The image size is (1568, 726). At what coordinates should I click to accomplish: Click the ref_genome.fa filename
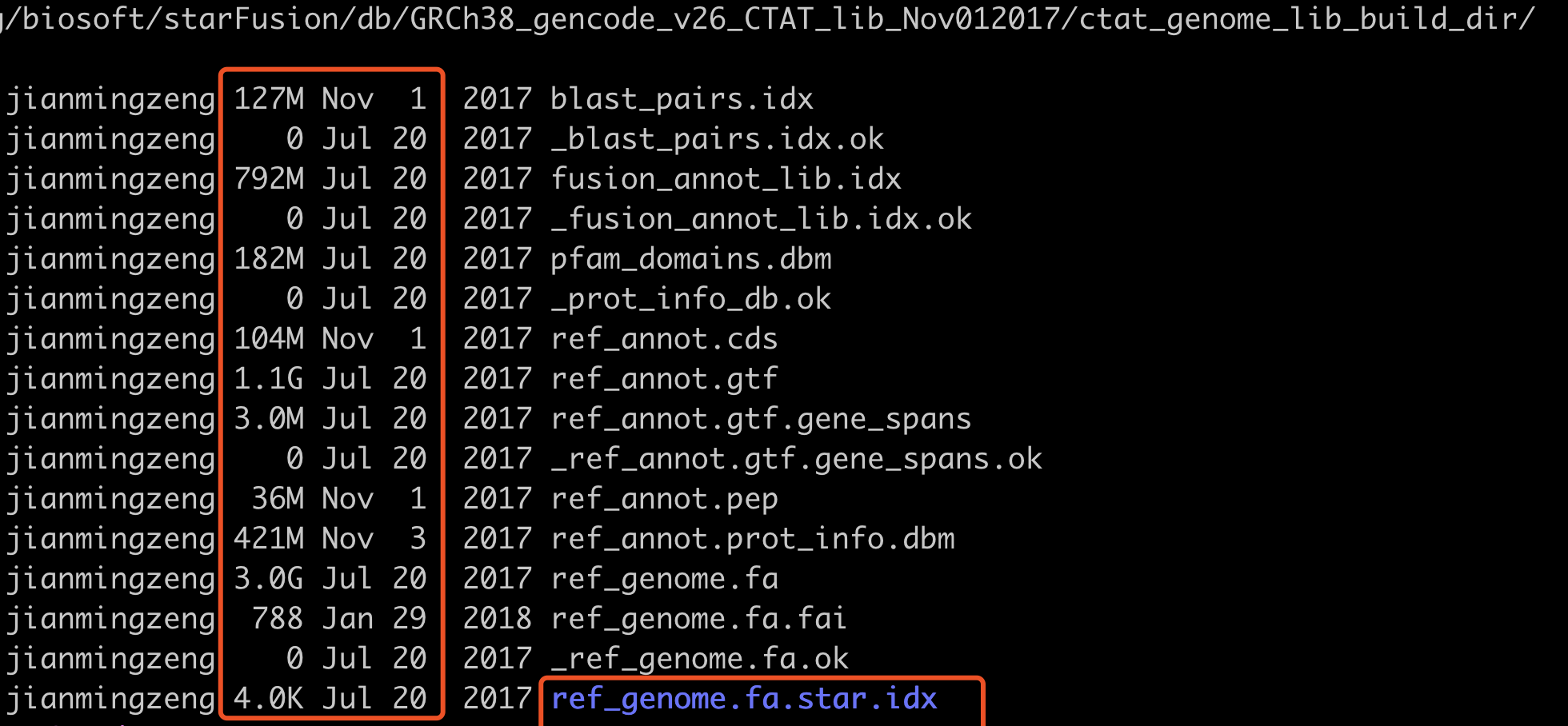[x=664, y=579]
